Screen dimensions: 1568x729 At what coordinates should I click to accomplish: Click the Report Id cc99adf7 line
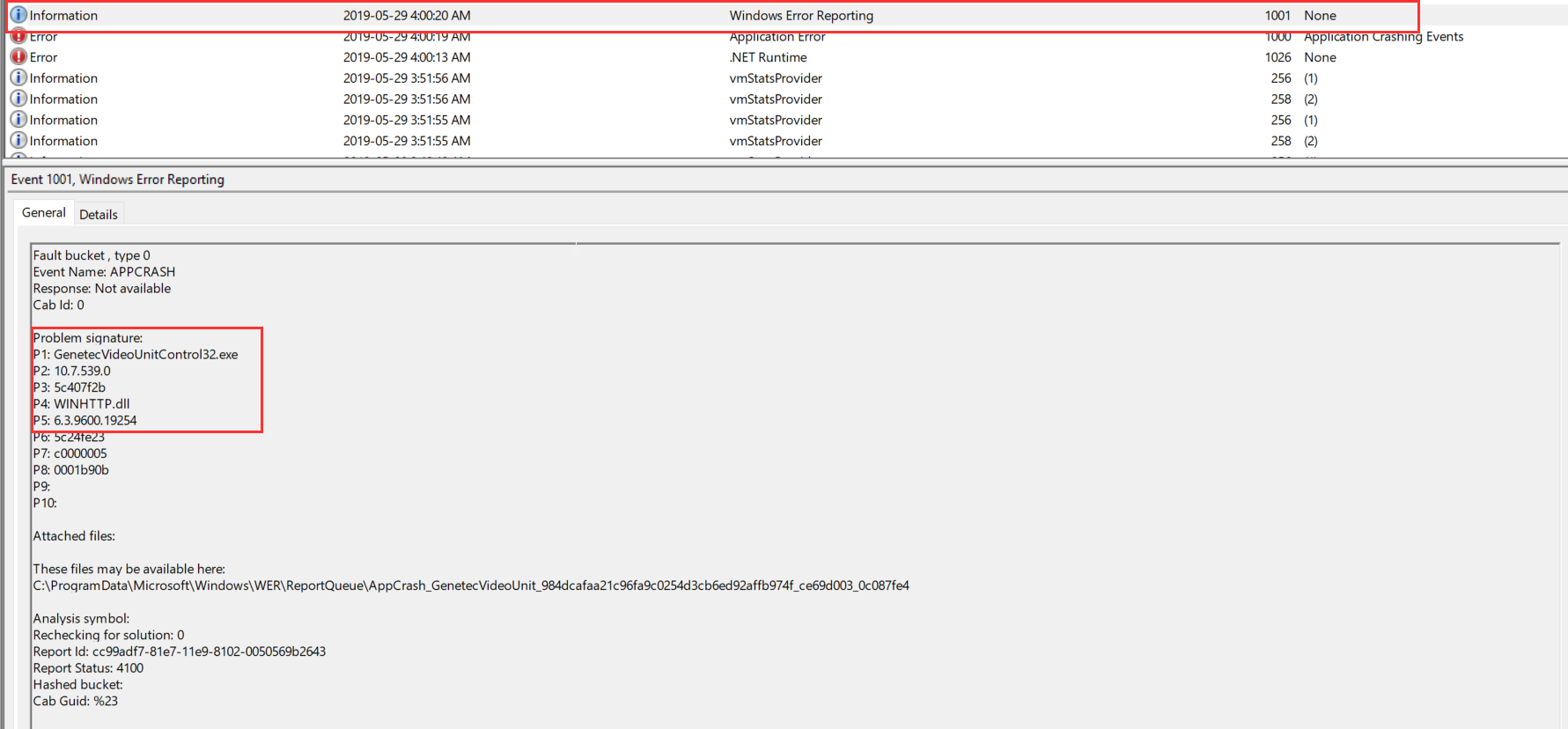(x=180, y=652)
